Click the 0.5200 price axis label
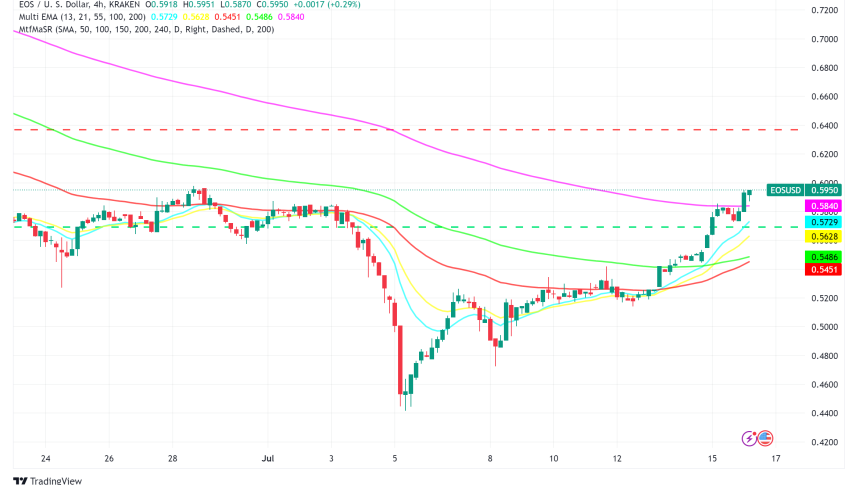852x485 pixels. (x=824, y=298)
